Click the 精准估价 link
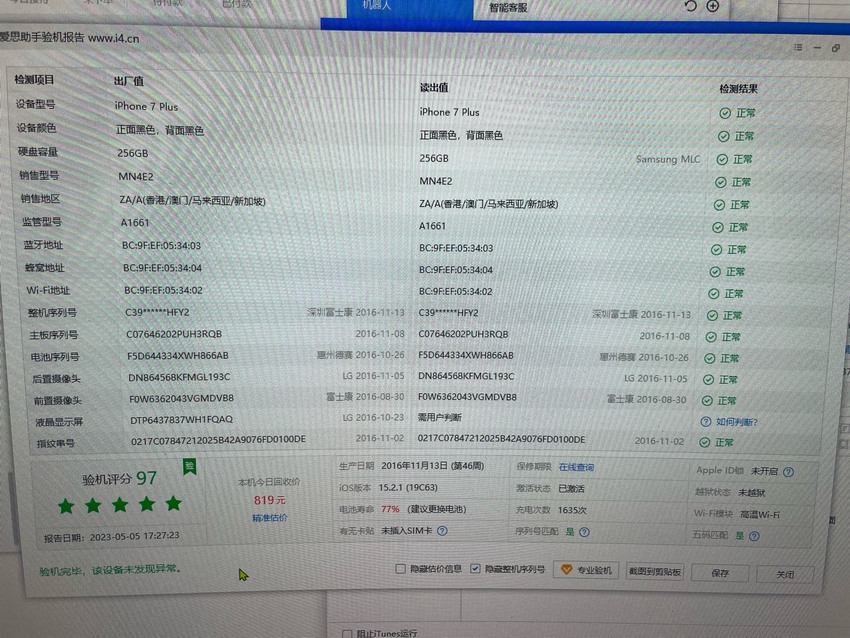The width and height of the screenshot is (850, 638). click(x=270, y=518)
